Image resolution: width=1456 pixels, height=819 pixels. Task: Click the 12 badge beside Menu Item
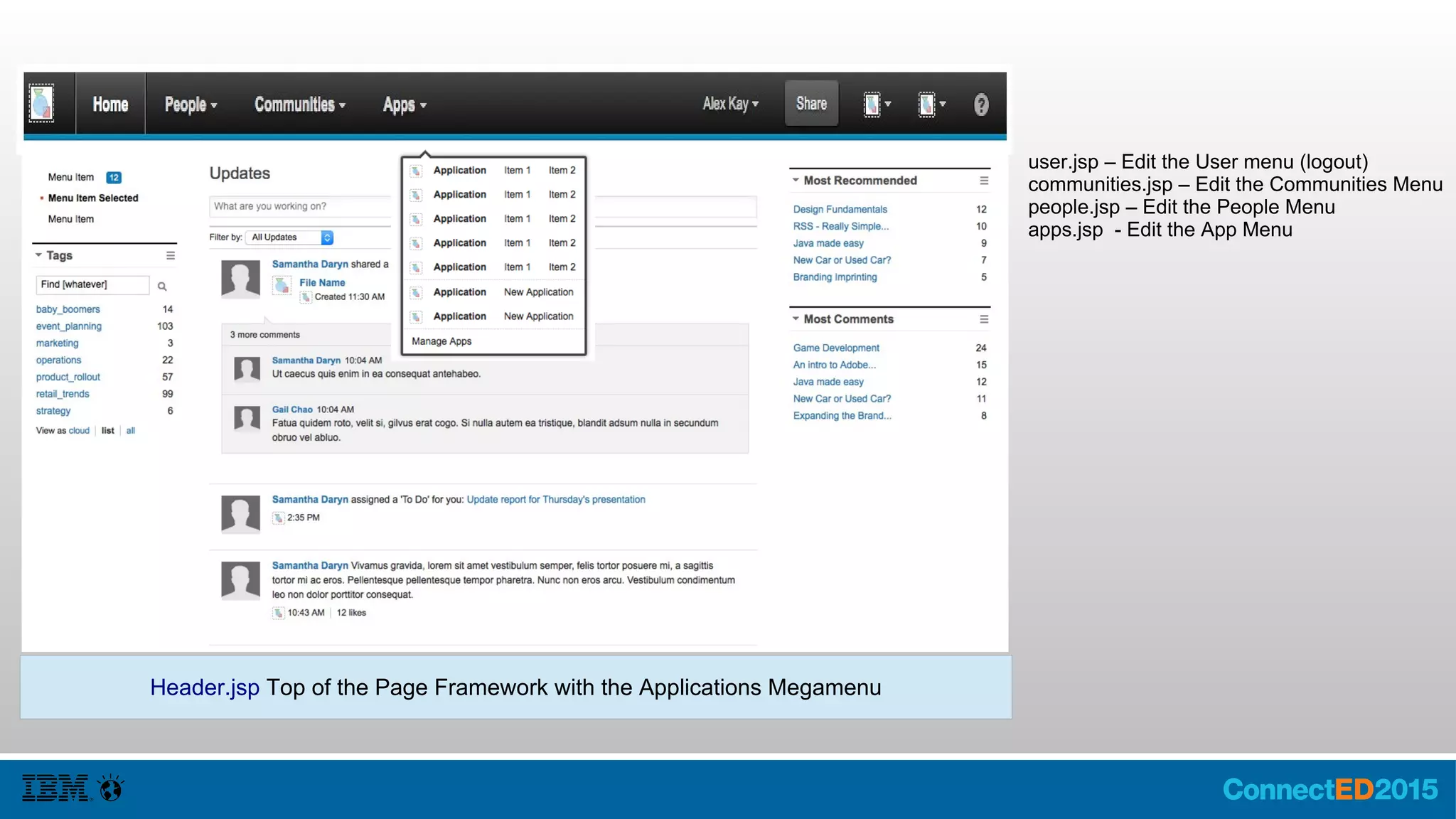pyautogui.click(x=114, y=178)
